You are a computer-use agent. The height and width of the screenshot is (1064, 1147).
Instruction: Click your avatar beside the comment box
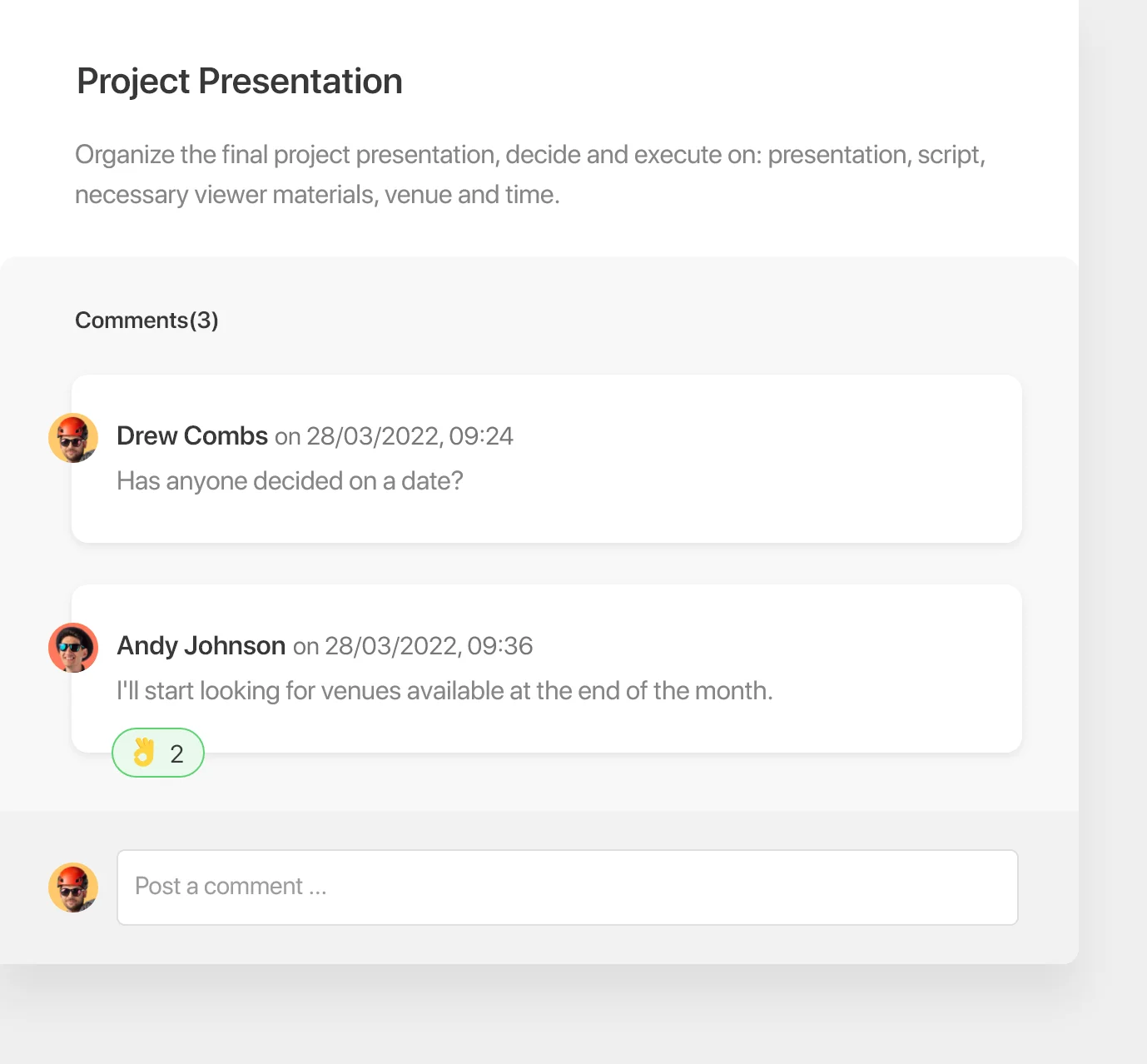(x=73, y=887)
